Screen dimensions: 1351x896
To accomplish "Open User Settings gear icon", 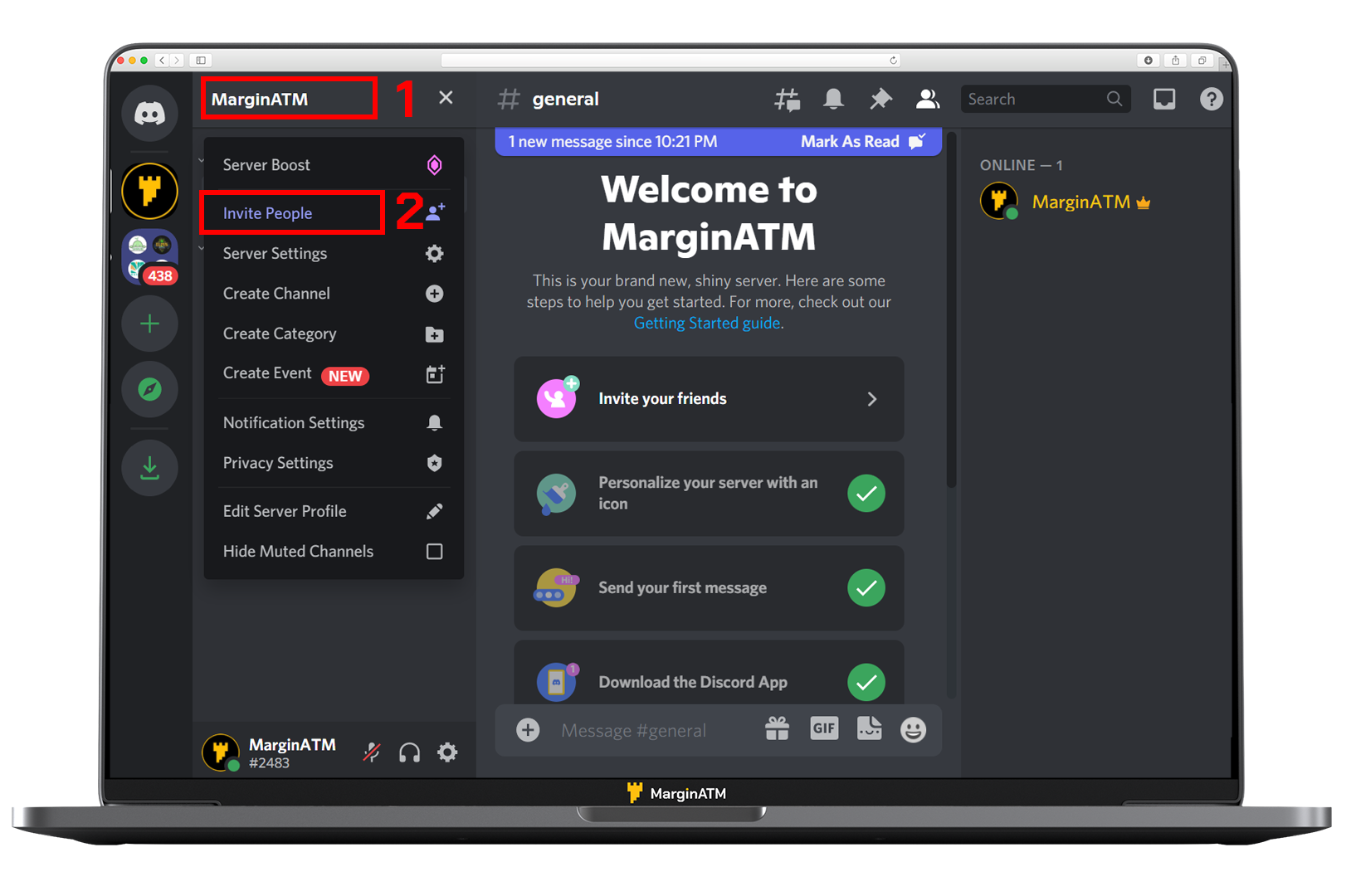I will tap(447, 752).
